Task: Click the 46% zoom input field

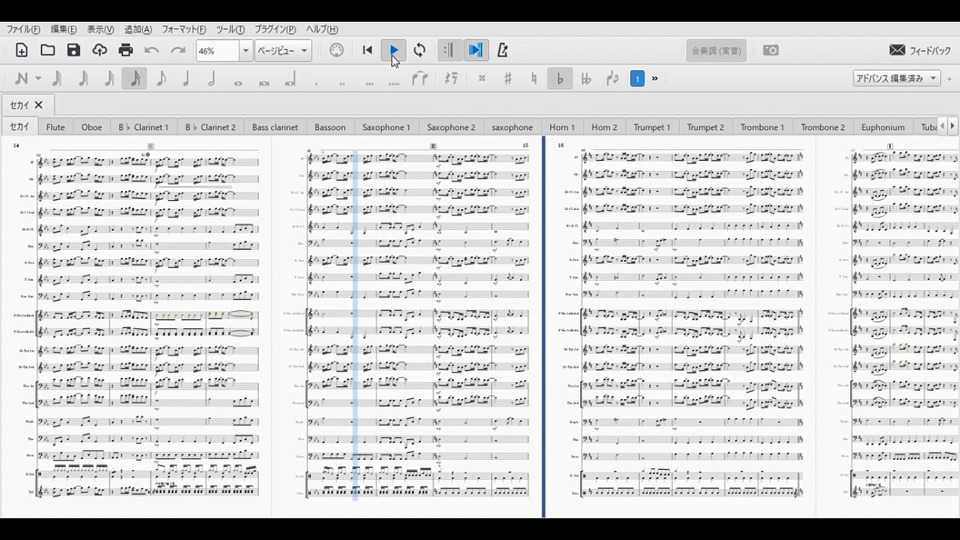Action: pyautogui.click(x=217, y=51)
